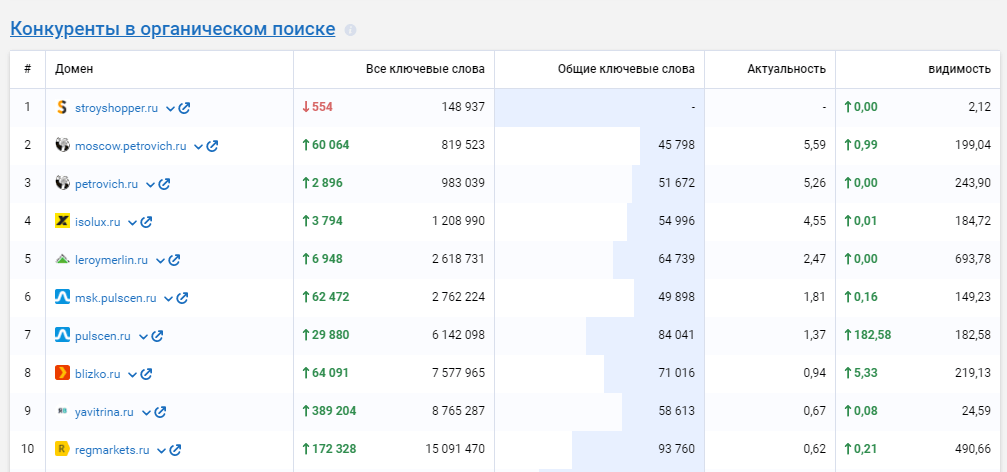Select the '5,59' relevance cell
Image resolution: width=1007 pixels, height=472 pixels.
coord(815,145)
